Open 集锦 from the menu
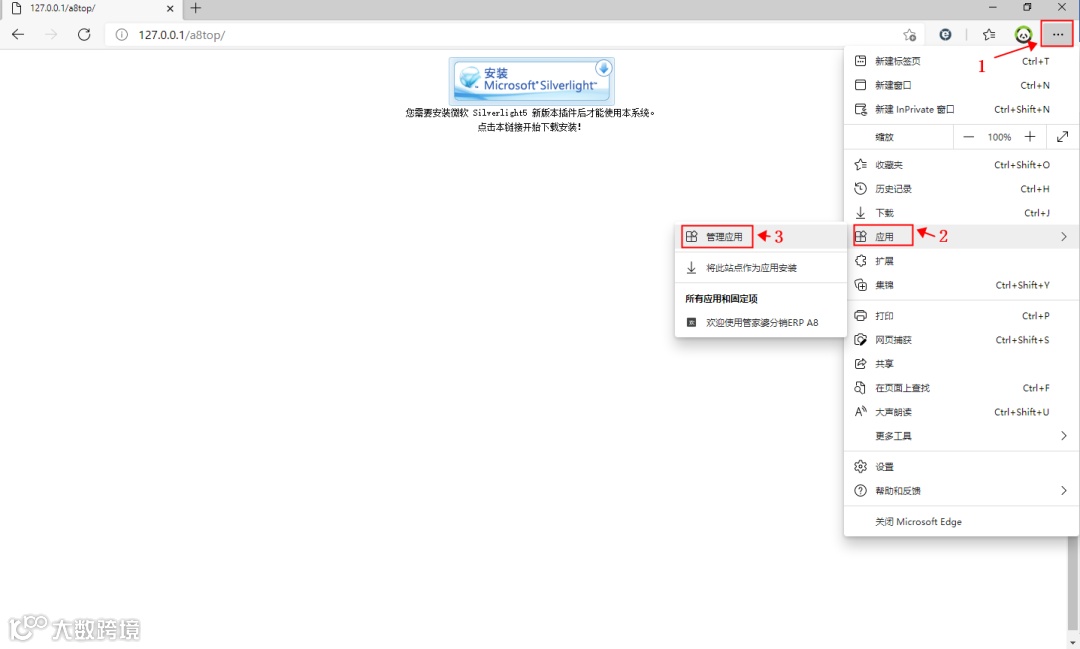Viewport: 1080px width, 649px height. click(x=962, y=285)
